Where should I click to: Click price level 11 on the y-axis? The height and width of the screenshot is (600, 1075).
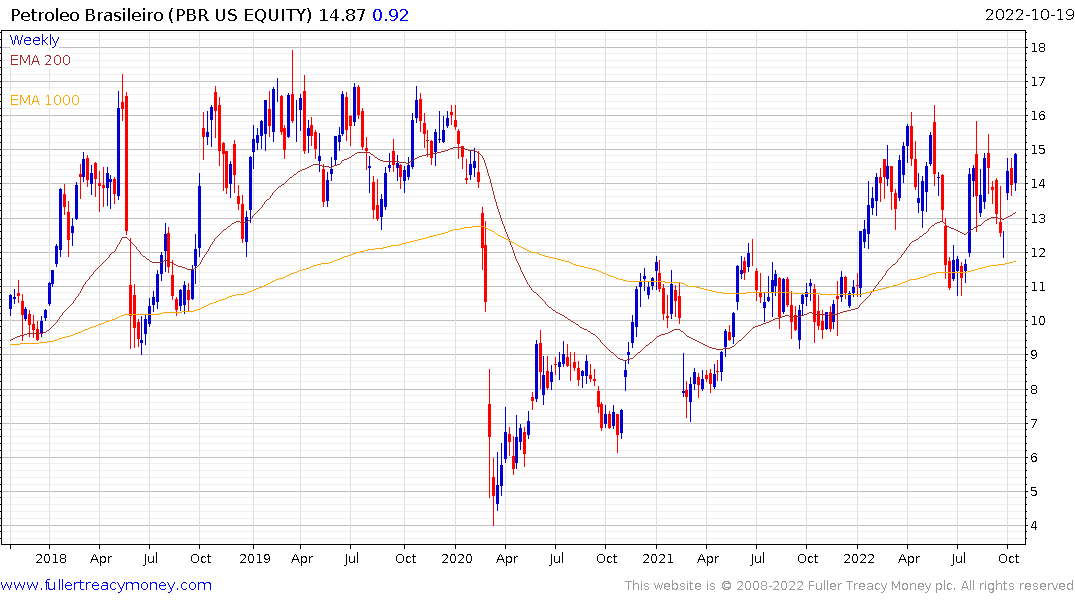coord(1038,287)
